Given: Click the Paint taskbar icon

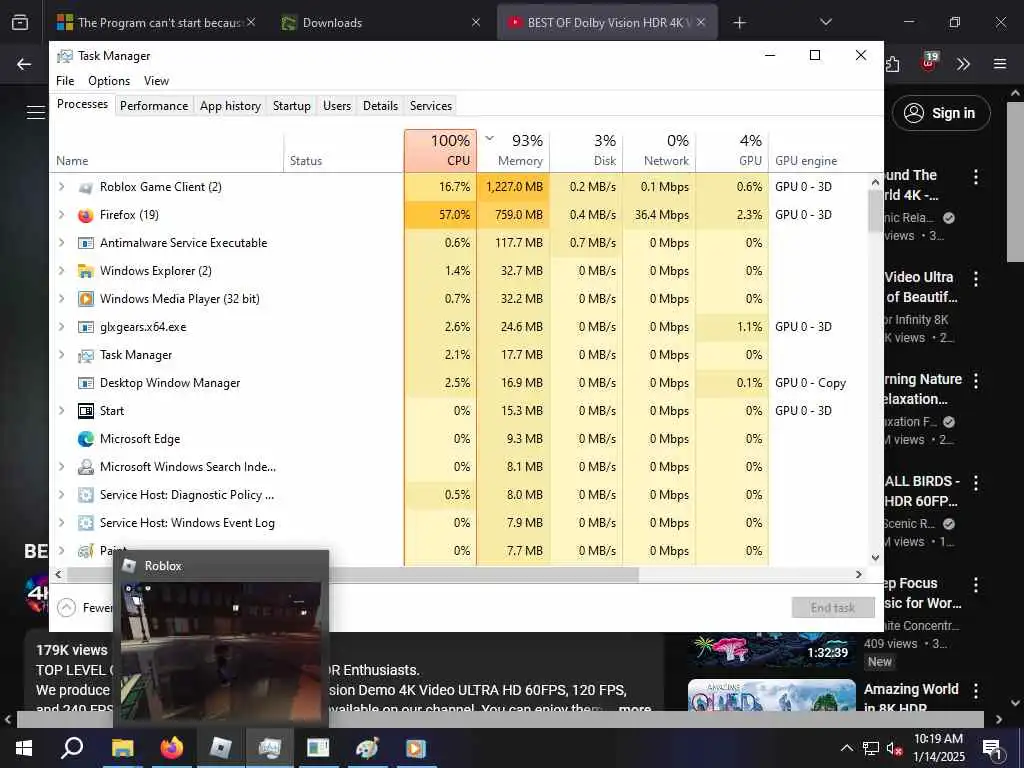Looking at the screenshot, I should point(367,748).
